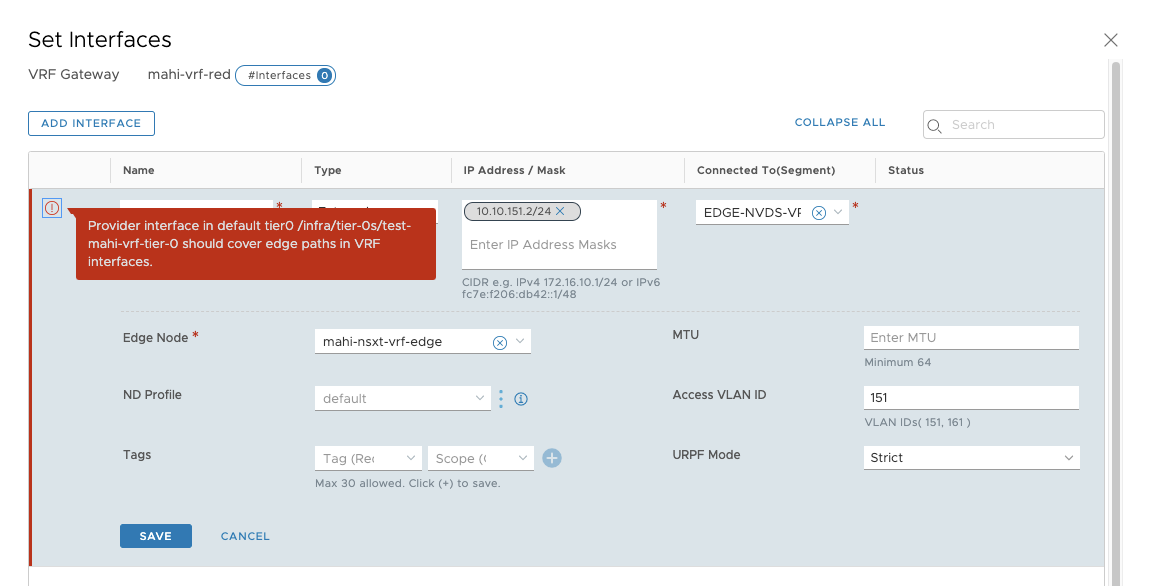Screen dimensions: 1149x586
Task: Click the plus icon to add tag
Action: point(552,458)
